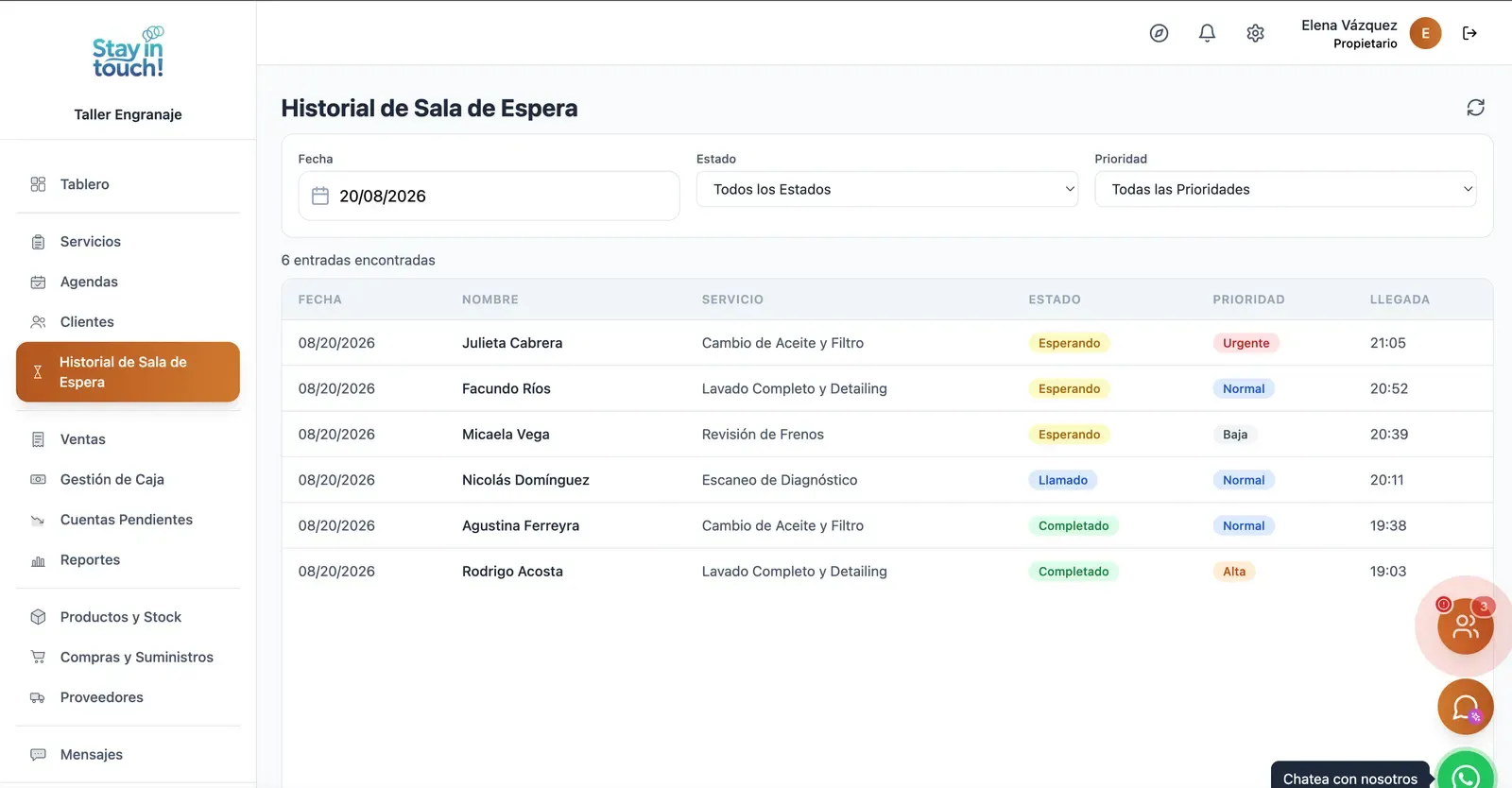This screenshot has height=788, width=1512.
Task: Open the notifications bell
Action: click(x=1207, y=33)
